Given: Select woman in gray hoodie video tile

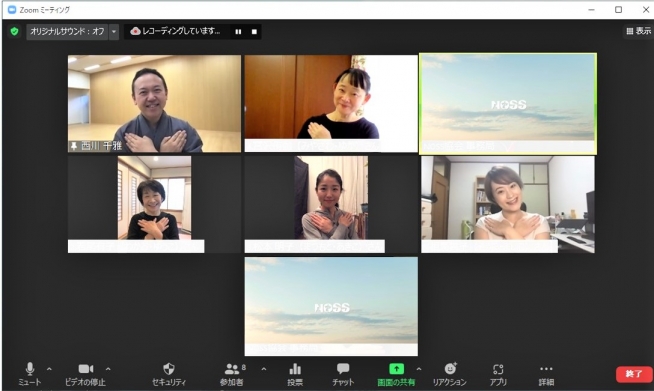Looking at the screenshot, I should 331,204.
